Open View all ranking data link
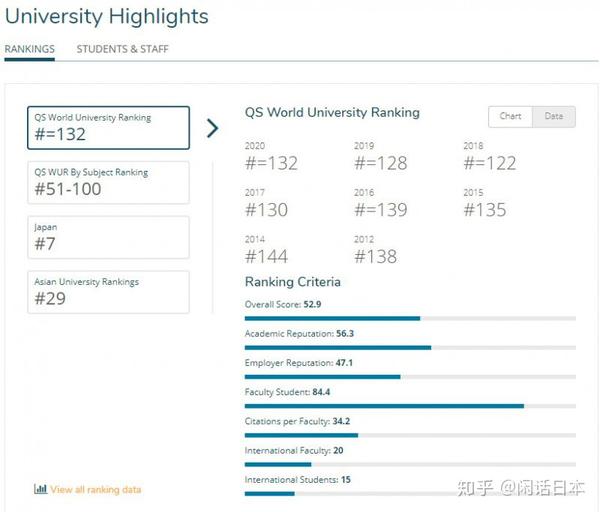Viewport: 600px width, 512px height. click(x=96, y=489)
